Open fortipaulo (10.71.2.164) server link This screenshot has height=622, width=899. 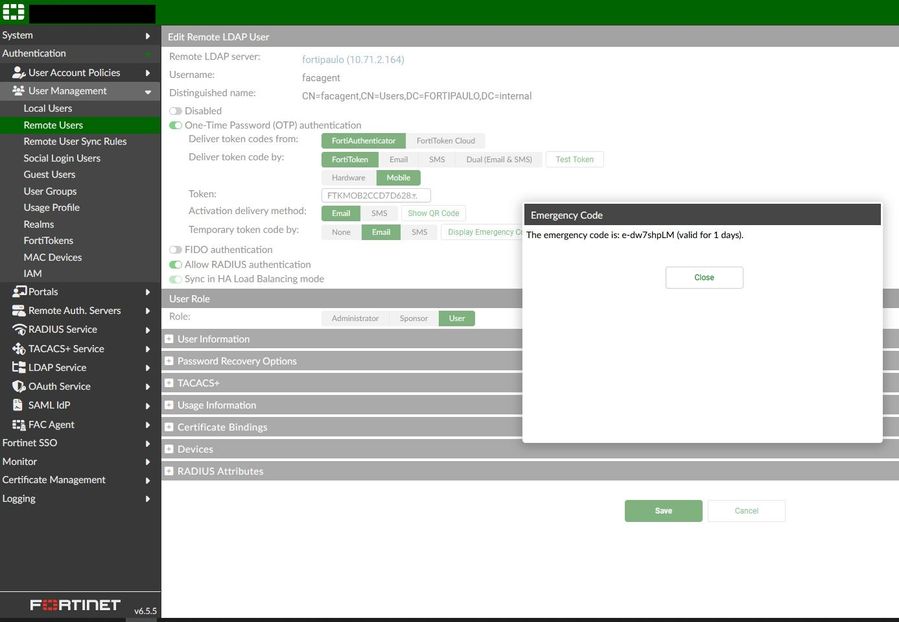[353, 60]
